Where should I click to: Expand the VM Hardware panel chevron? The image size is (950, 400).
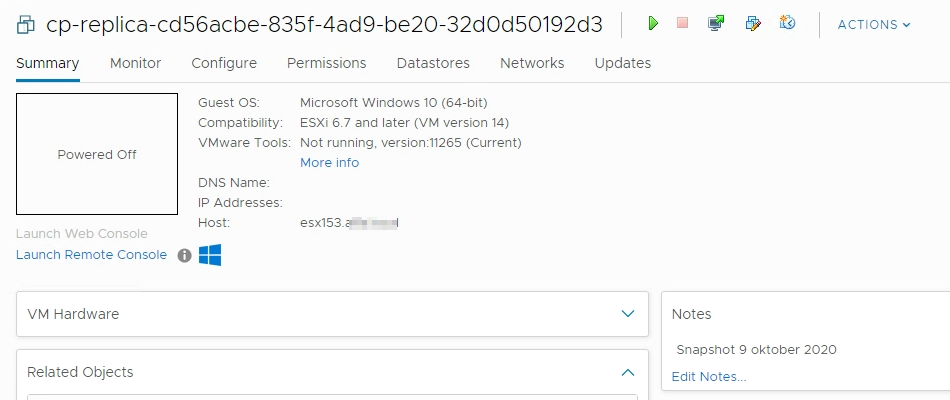tap(628, 314)
